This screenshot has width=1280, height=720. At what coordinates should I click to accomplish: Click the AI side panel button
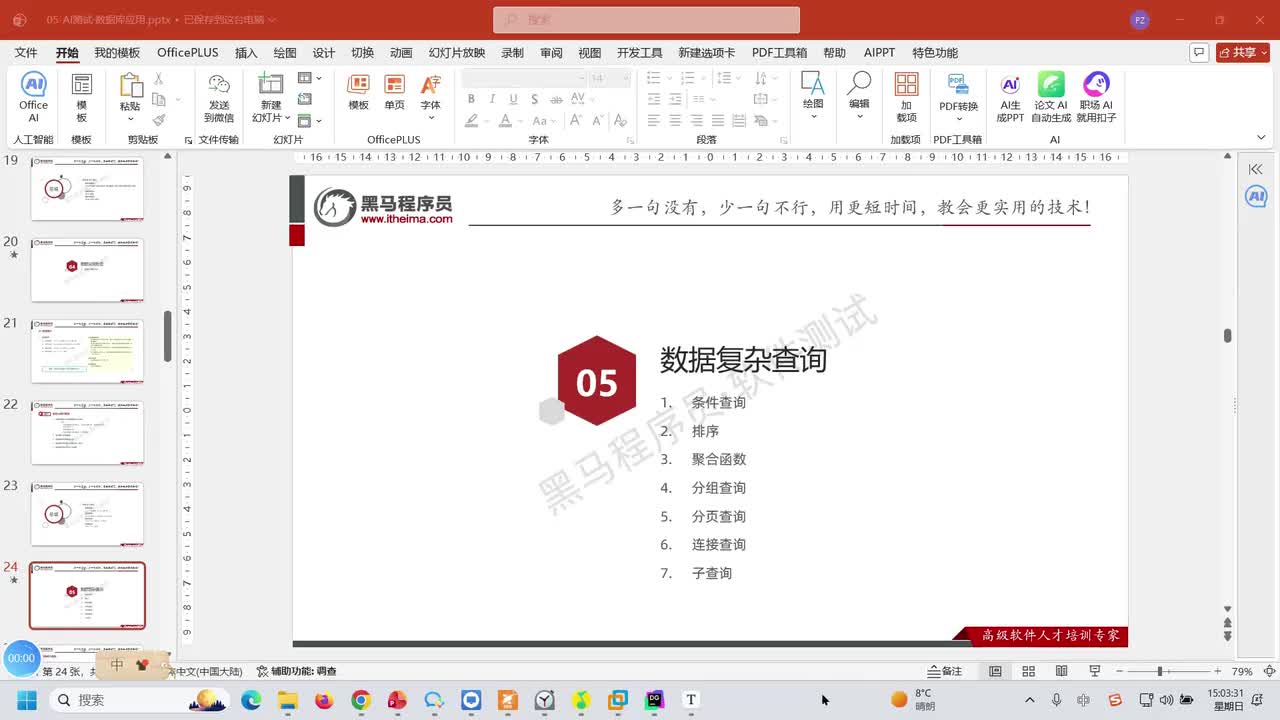point(1256,197)
